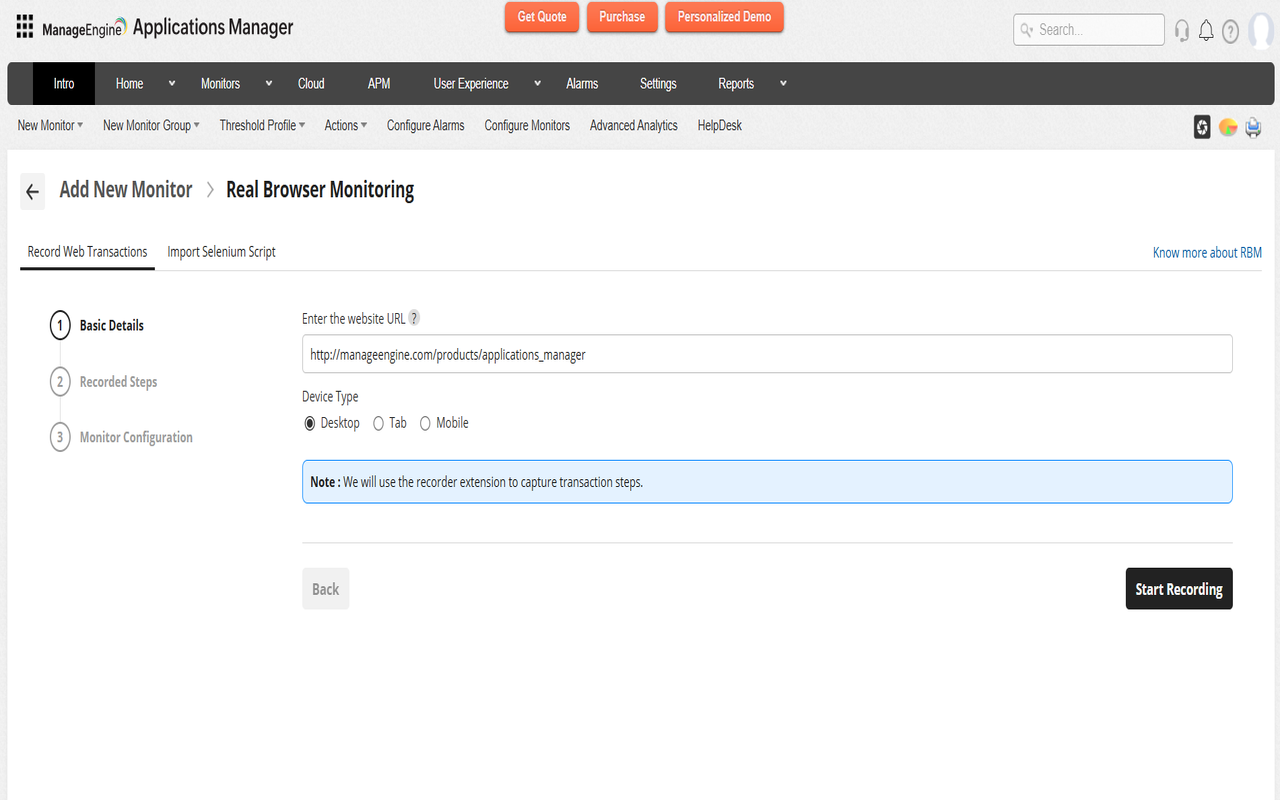Click the Add New Monitor breadcrumb

(126, 190)
